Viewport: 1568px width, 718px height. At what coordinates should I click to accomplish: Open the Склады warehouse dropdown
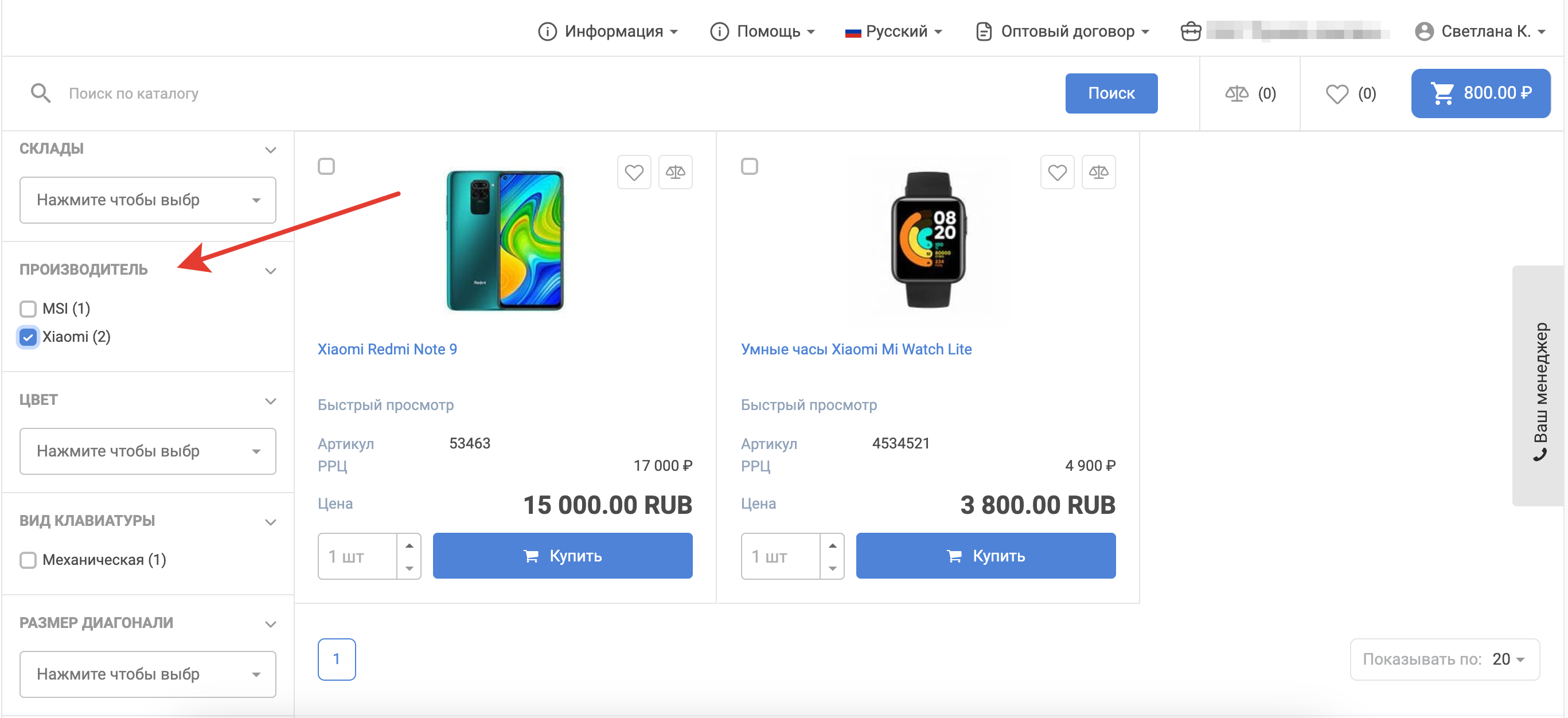point(147,200)
